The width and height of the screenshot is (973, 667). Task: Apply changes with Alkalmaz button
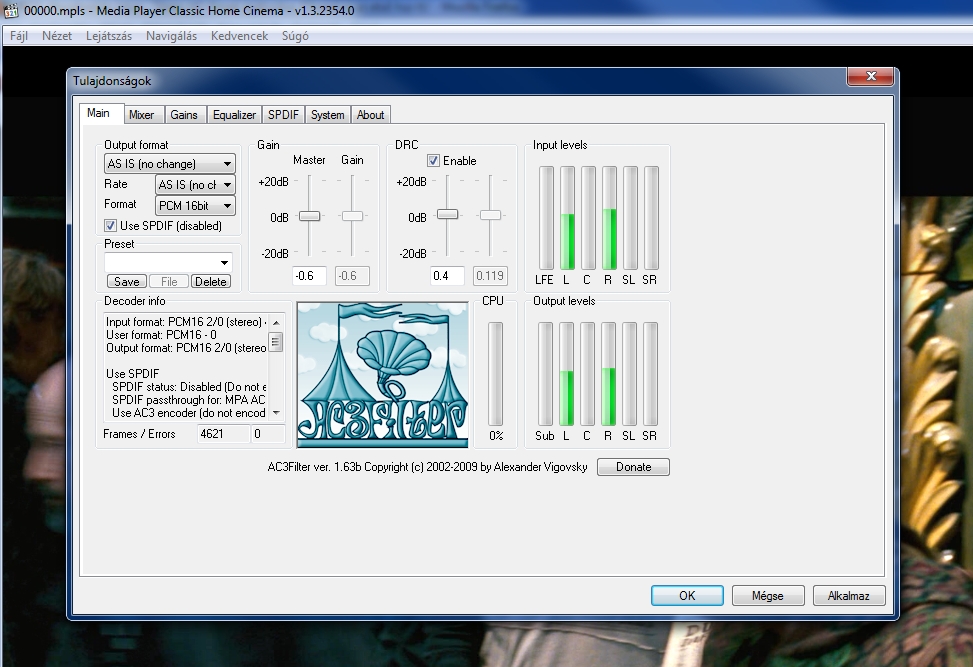pos(848,596)
